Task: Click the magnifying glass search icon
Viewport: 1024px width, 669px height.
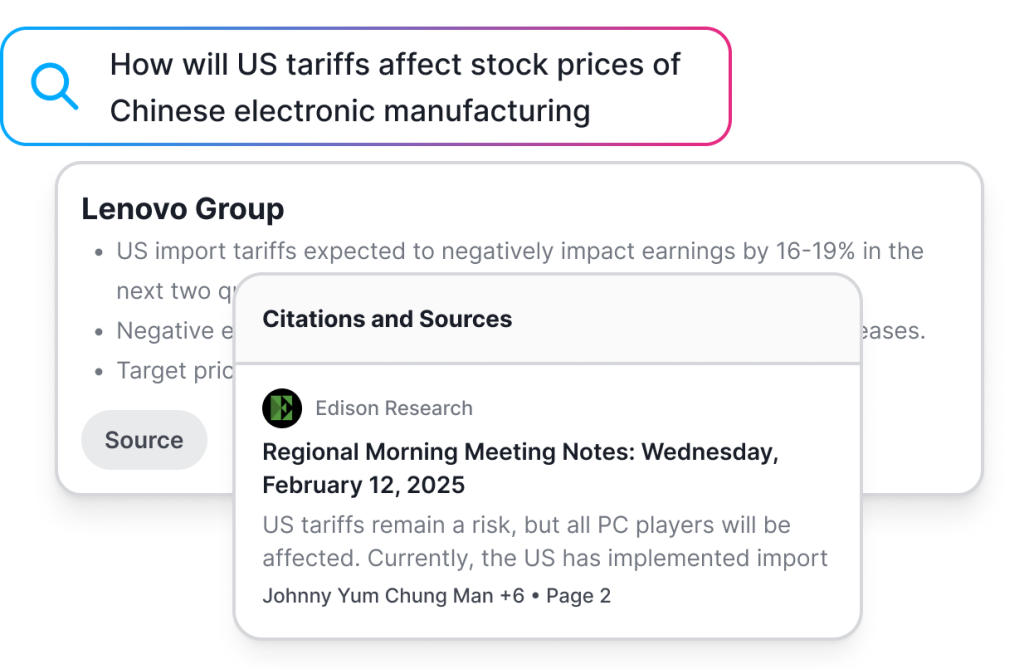Action: point(55,86)
